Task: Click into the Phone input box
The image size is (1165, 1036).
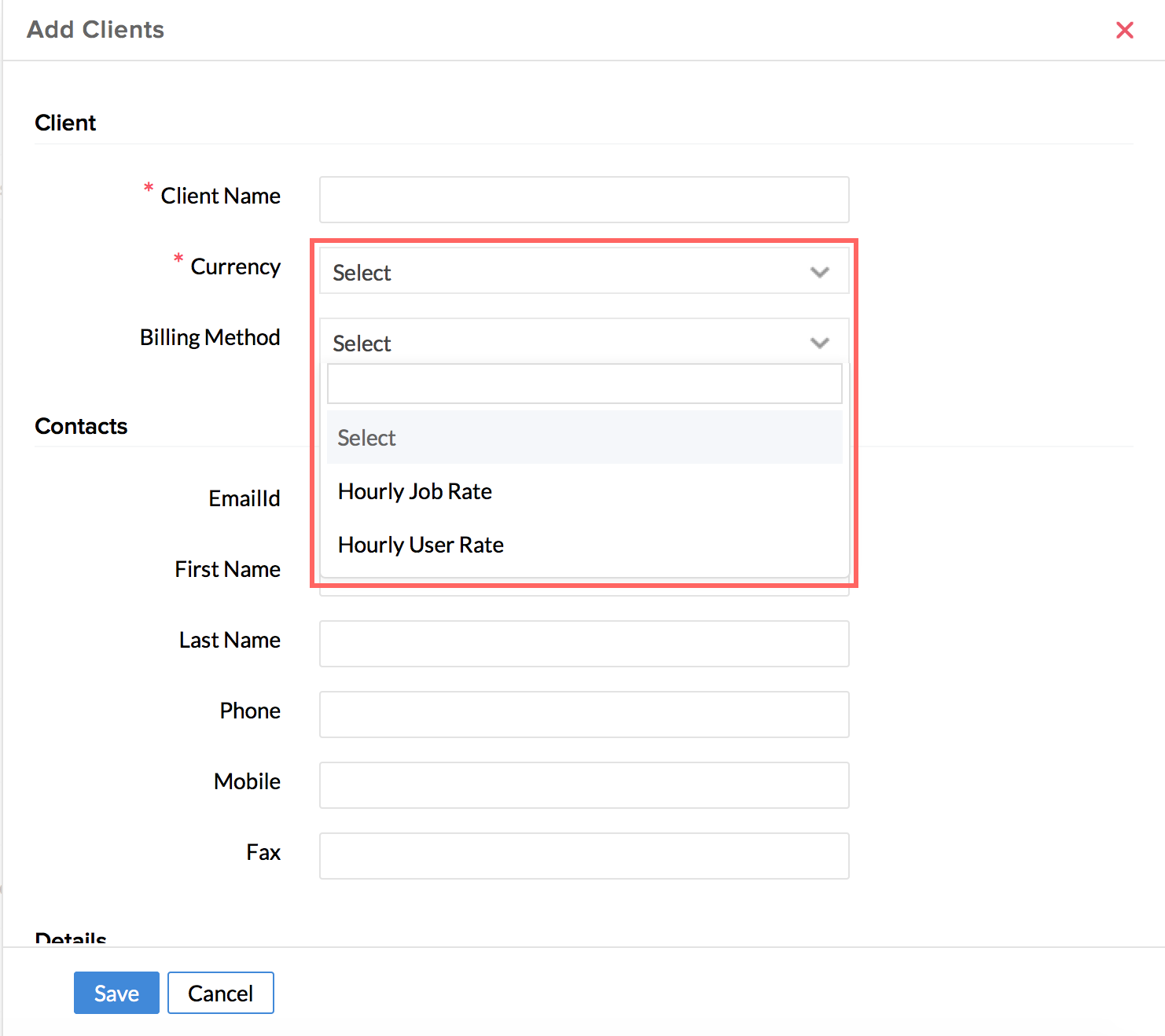Action: pyautogui.click(x=583, y=715)
